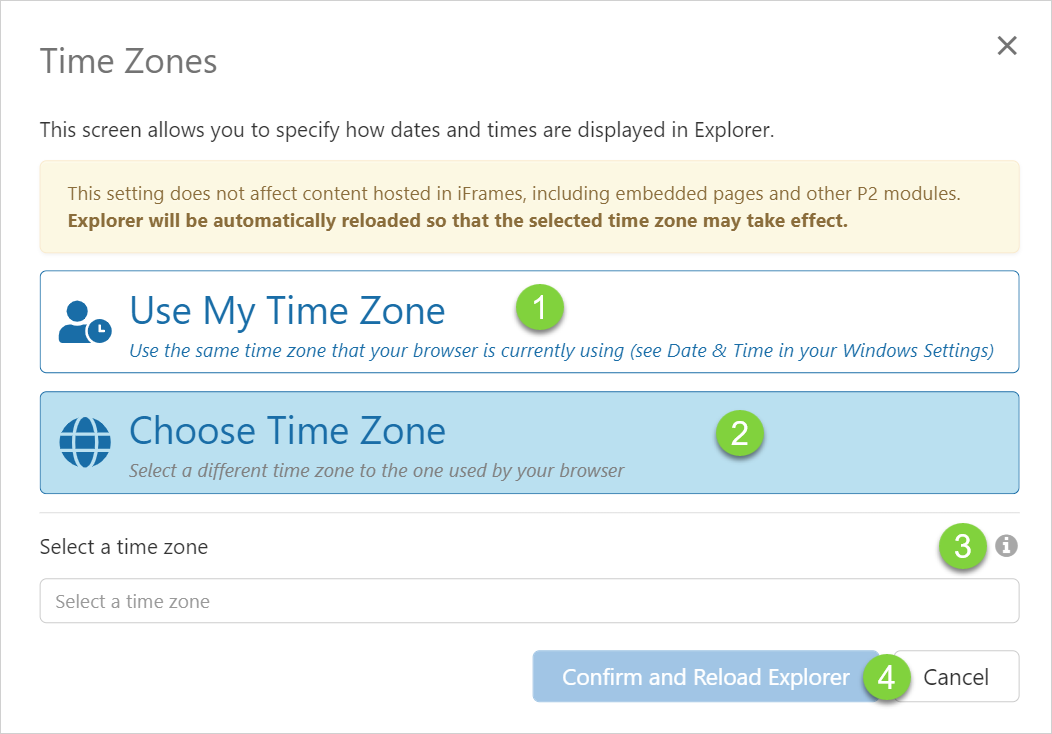Open the Select a time zone dropdown field
The image size is (1052, 734).
(x=529, y=601)
